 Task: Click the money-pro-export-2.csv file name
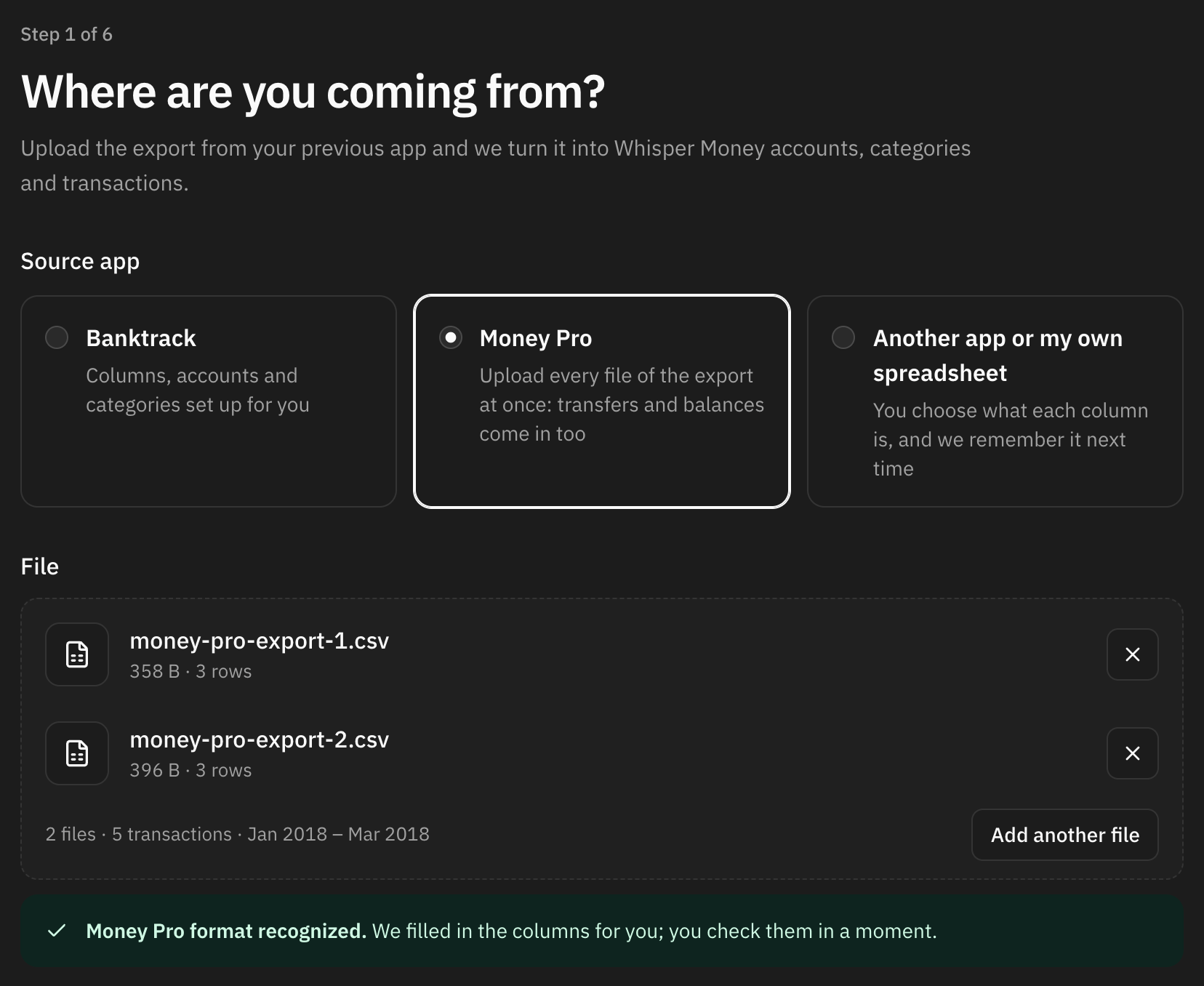(x=259, y=739)
